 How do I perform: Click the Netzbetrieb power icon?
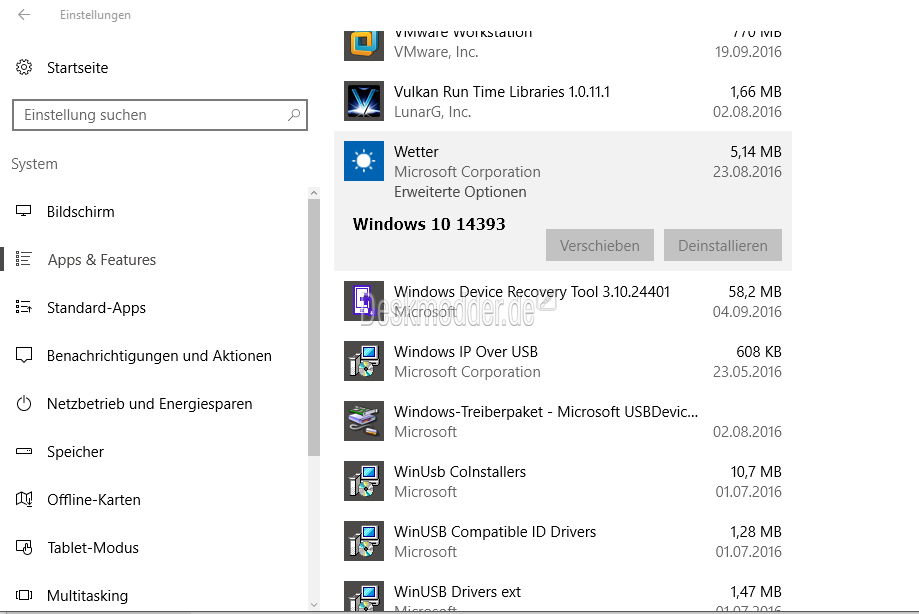pos(24,403)
